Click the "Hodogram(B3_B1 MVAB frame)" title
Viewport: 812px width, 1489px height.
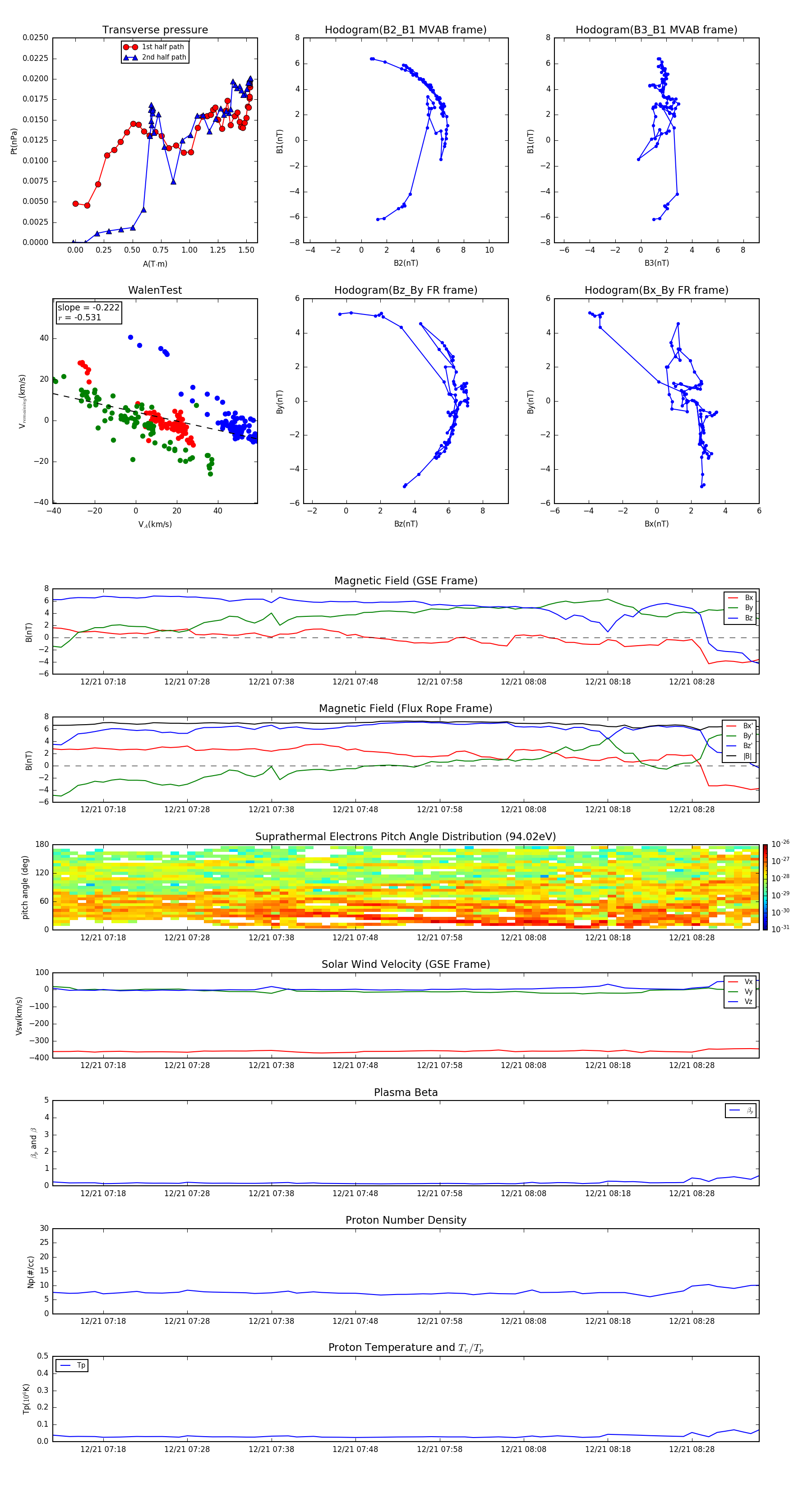[x=656, y=30]
